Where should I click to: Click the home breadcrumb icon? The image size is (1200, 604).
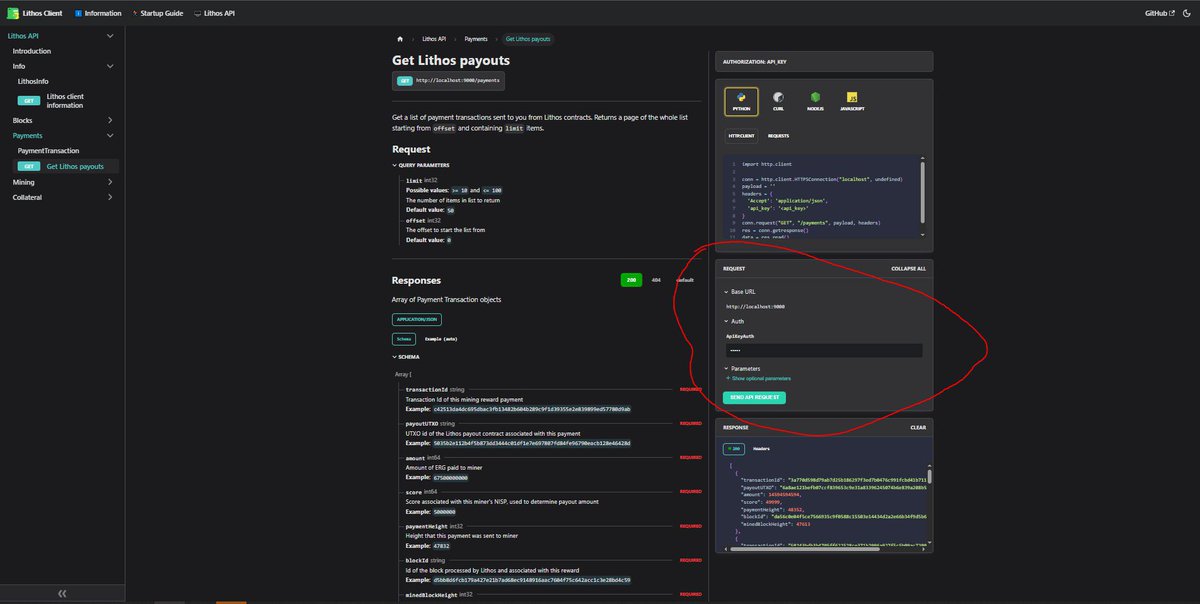(400, 39)
